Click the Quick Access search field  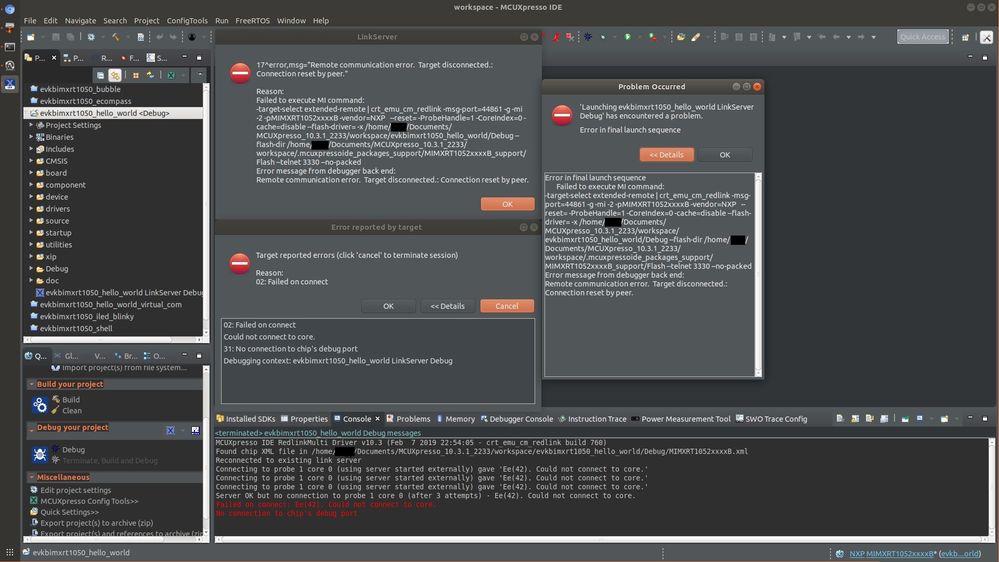point(922,37)
